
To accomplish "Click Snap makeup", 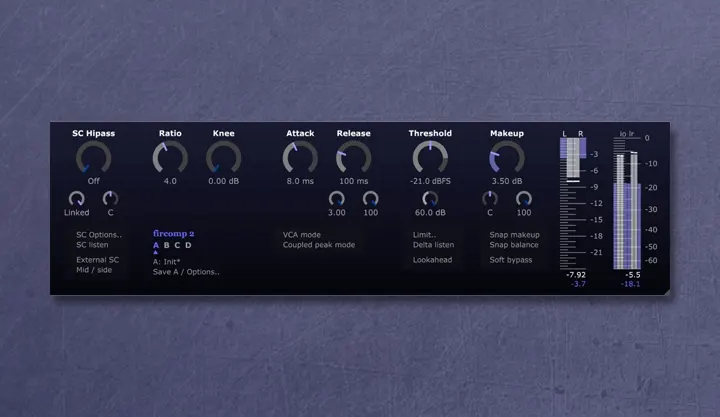I will (514, 235).
